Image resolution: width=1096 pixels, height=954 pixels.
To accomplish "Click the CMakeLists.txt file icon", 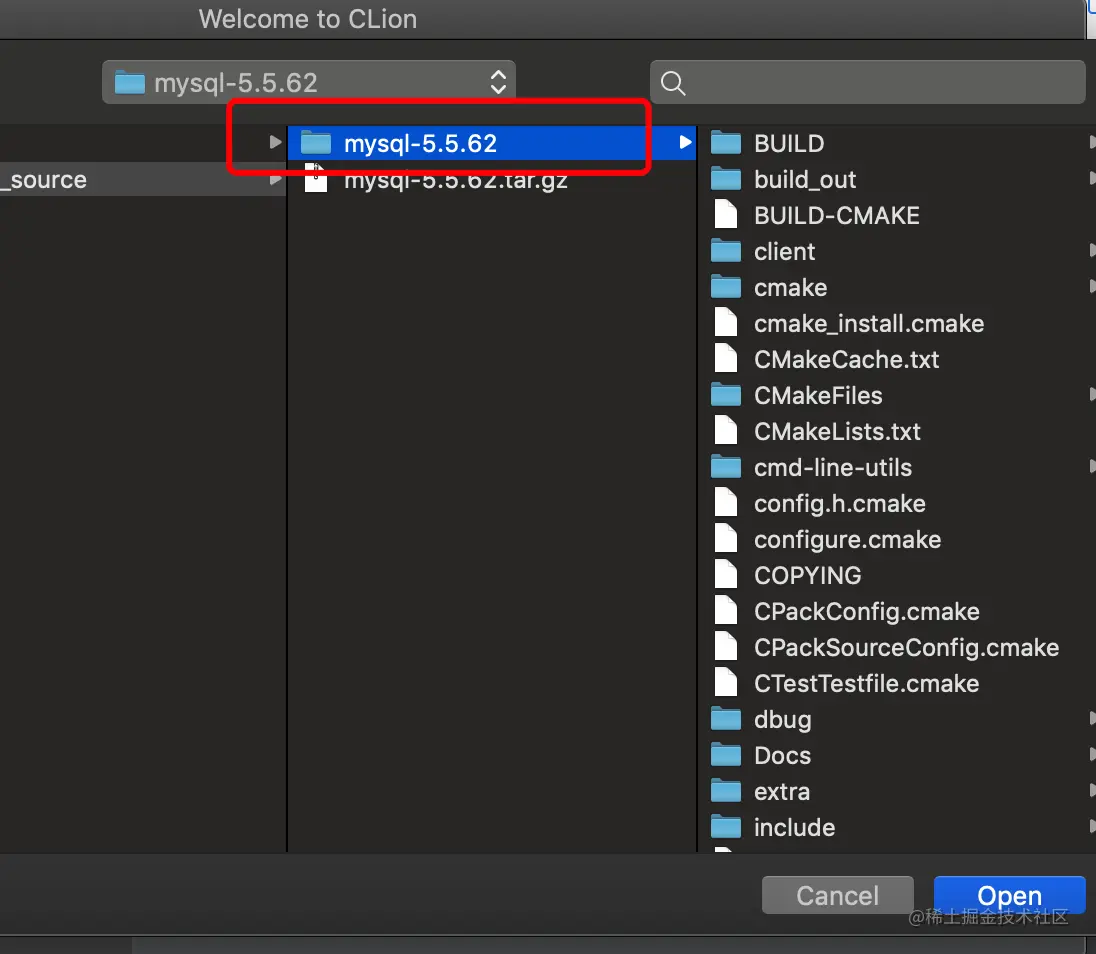I will [x=726, y=431].
